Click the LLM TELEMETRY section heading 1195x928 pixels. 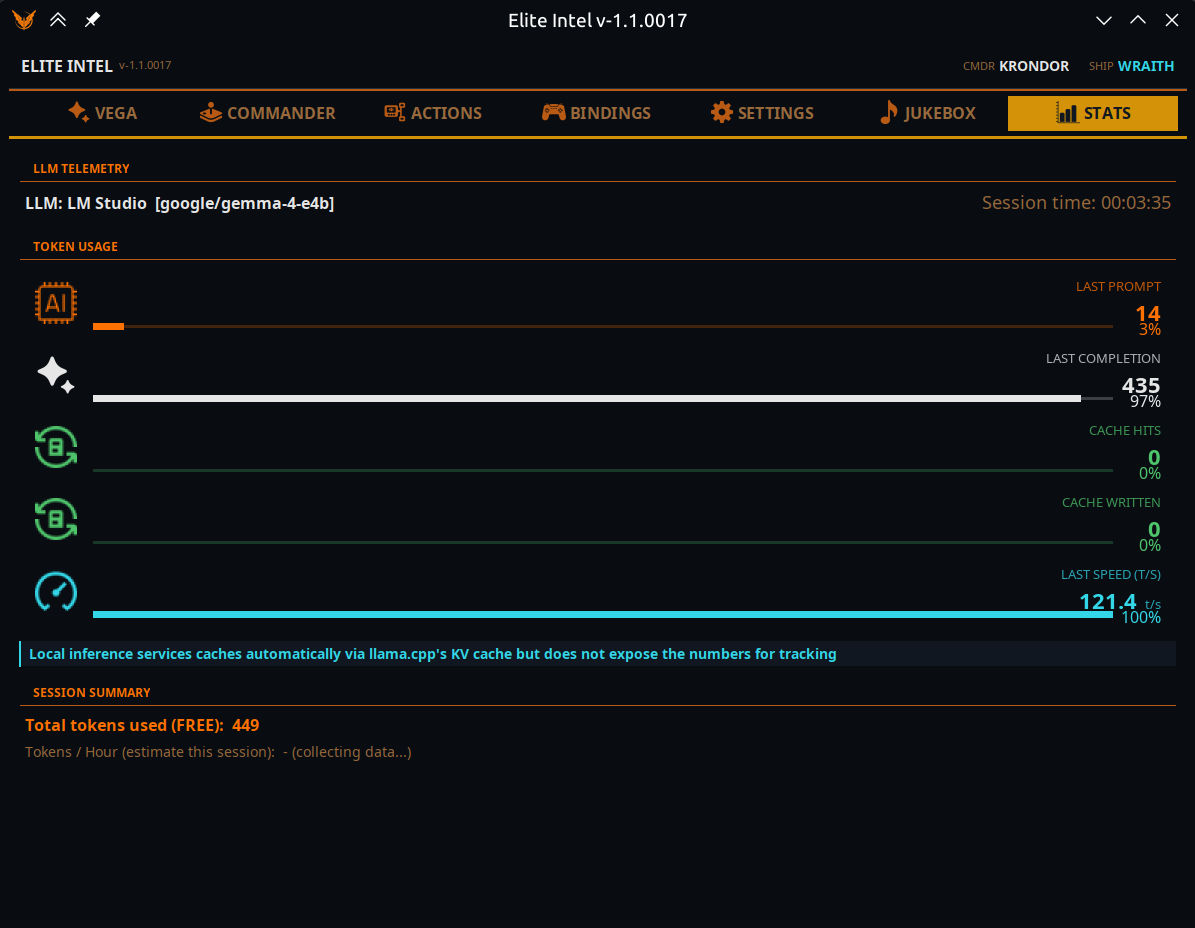pos(82,168)
